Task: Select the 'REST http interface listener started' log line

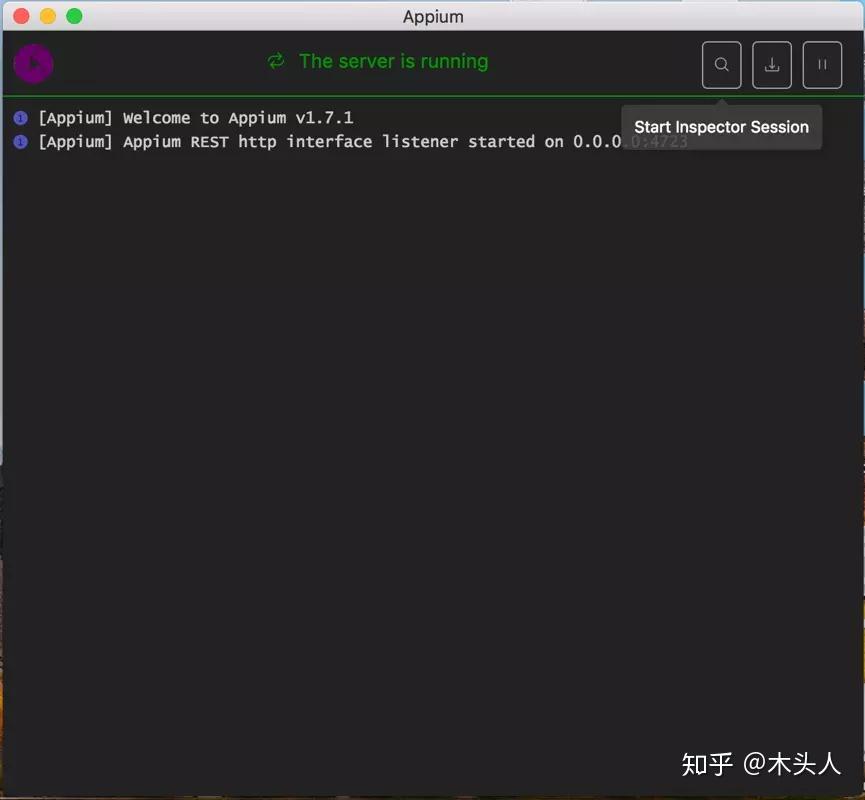Action: [x=363, y=142]
